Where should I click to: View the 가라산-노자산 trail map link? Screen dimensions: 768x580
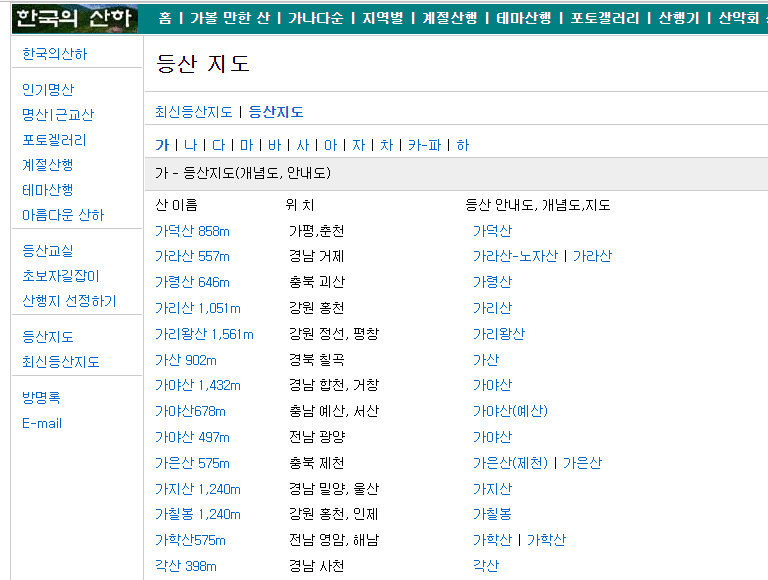click(515, 256)
